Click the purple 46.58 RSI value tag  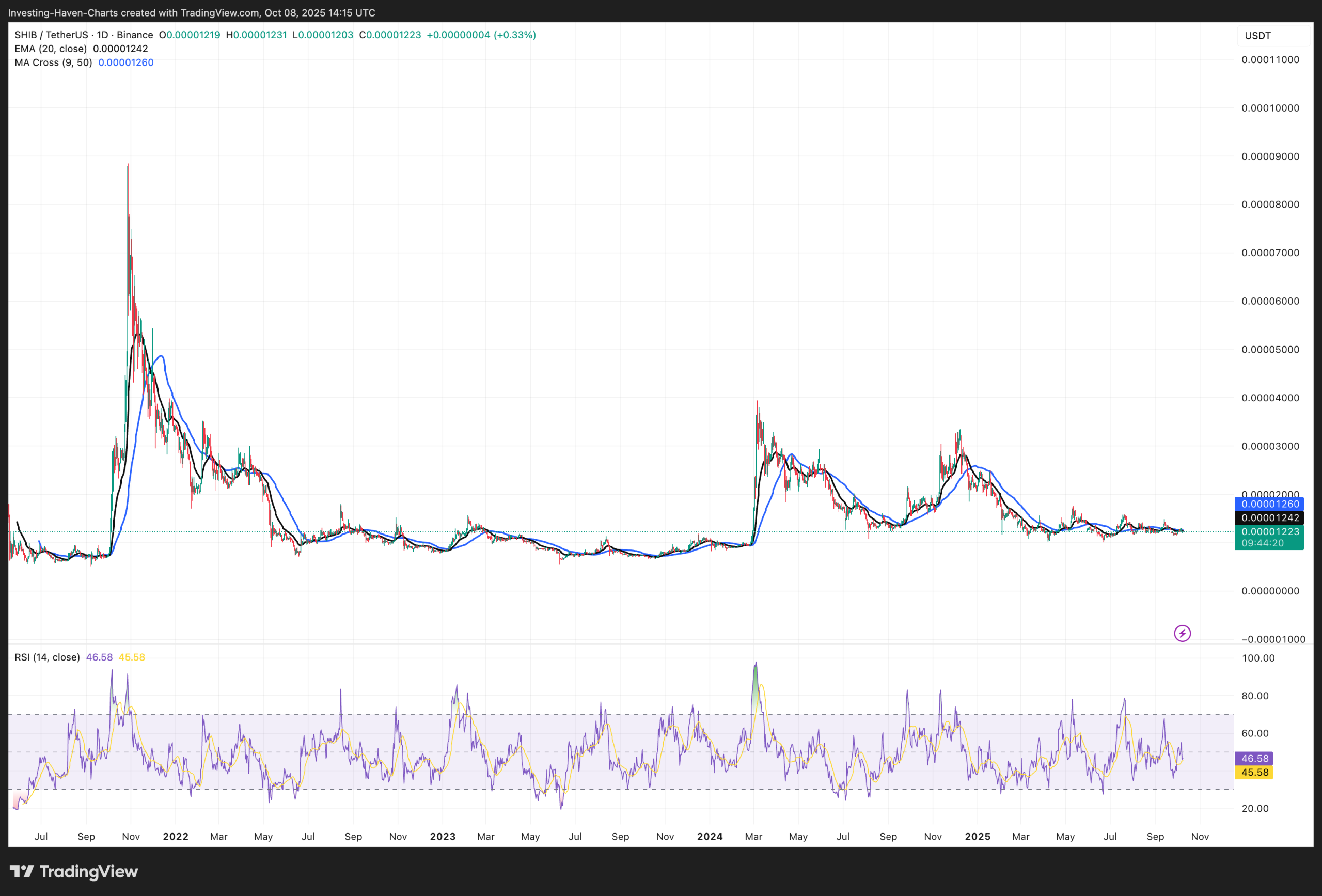coord(1254,758)
